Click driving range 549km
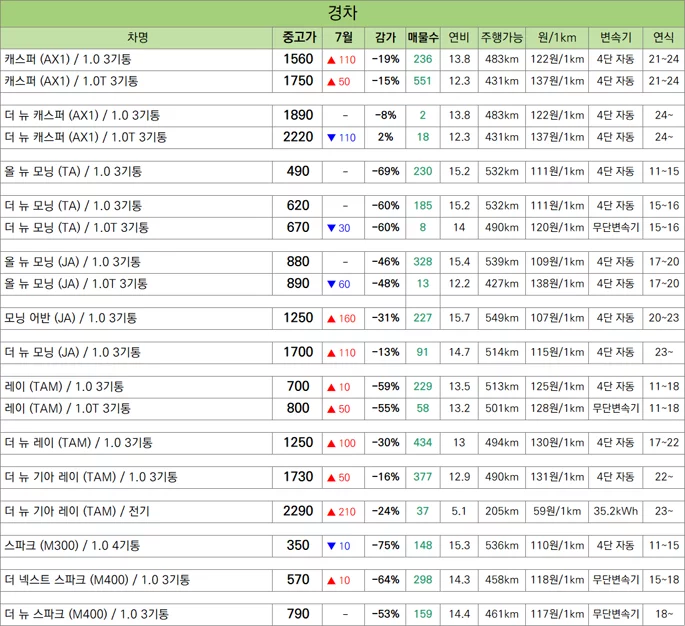 point(502,318)
